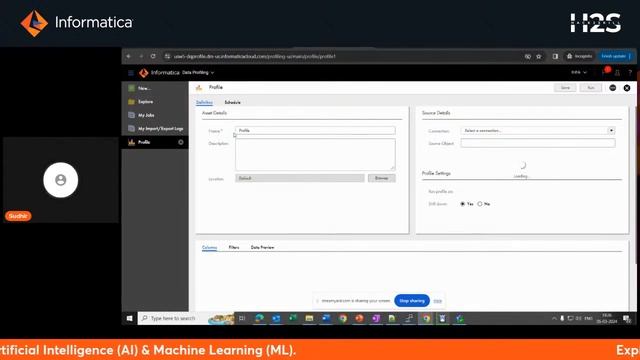
Task: Open the organization dropdown in the header
Action: [x=579, y=72]
